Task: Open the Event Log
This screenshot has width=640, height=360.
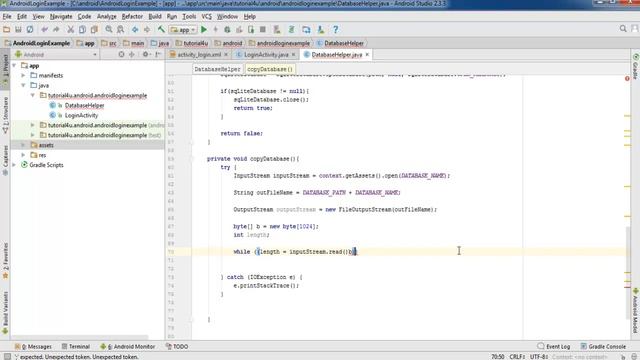Action: click(554, 347)
